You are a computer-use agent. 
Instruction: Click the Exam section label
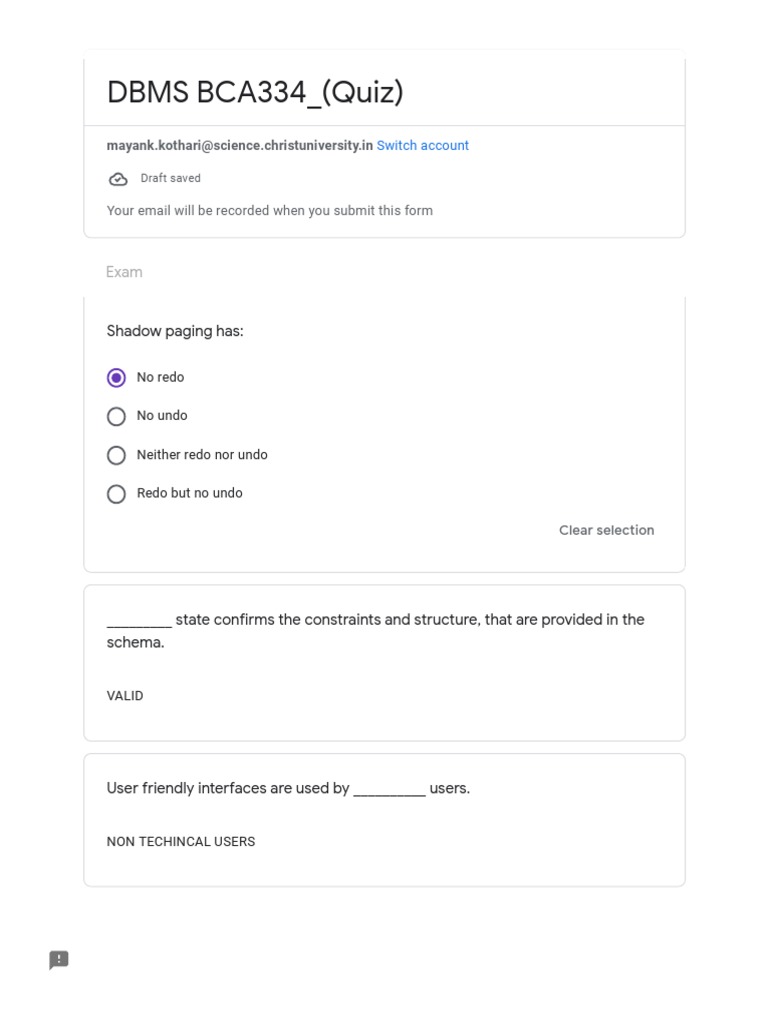click(x=124, y=272)
